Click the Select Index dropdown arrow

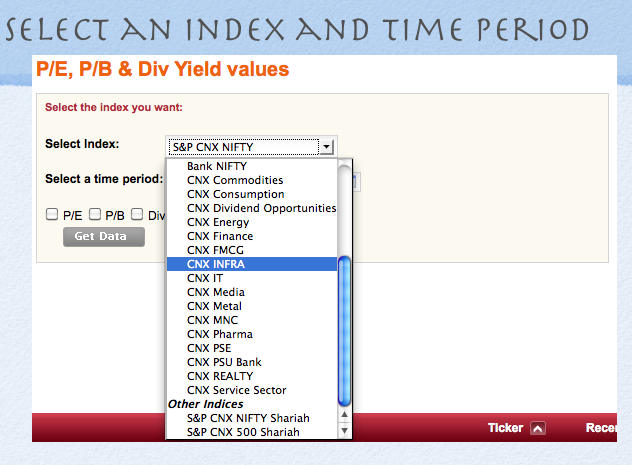[x=327, y=147]
